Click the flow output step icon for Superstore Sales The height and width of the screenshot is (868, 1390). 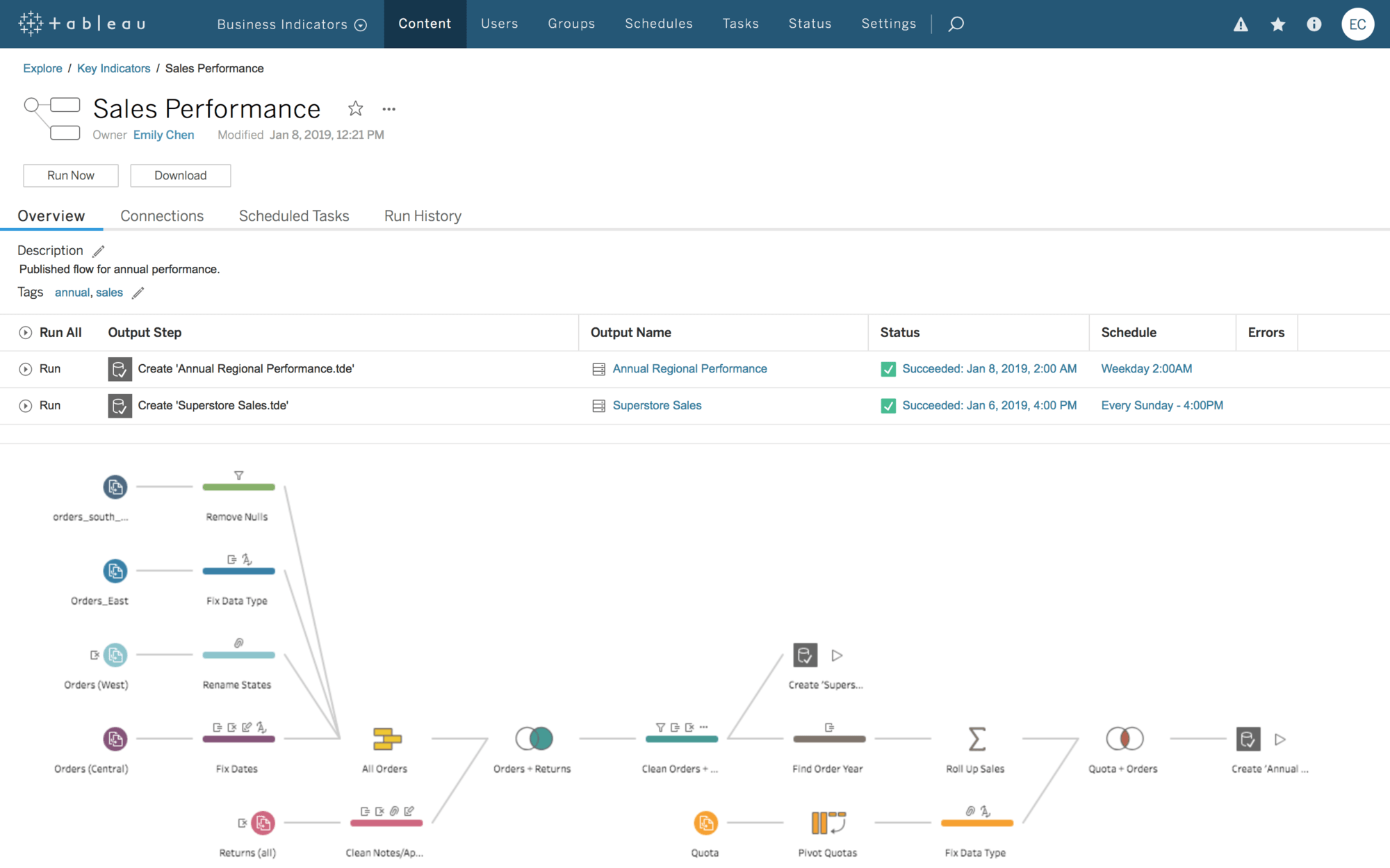point(119,405)
